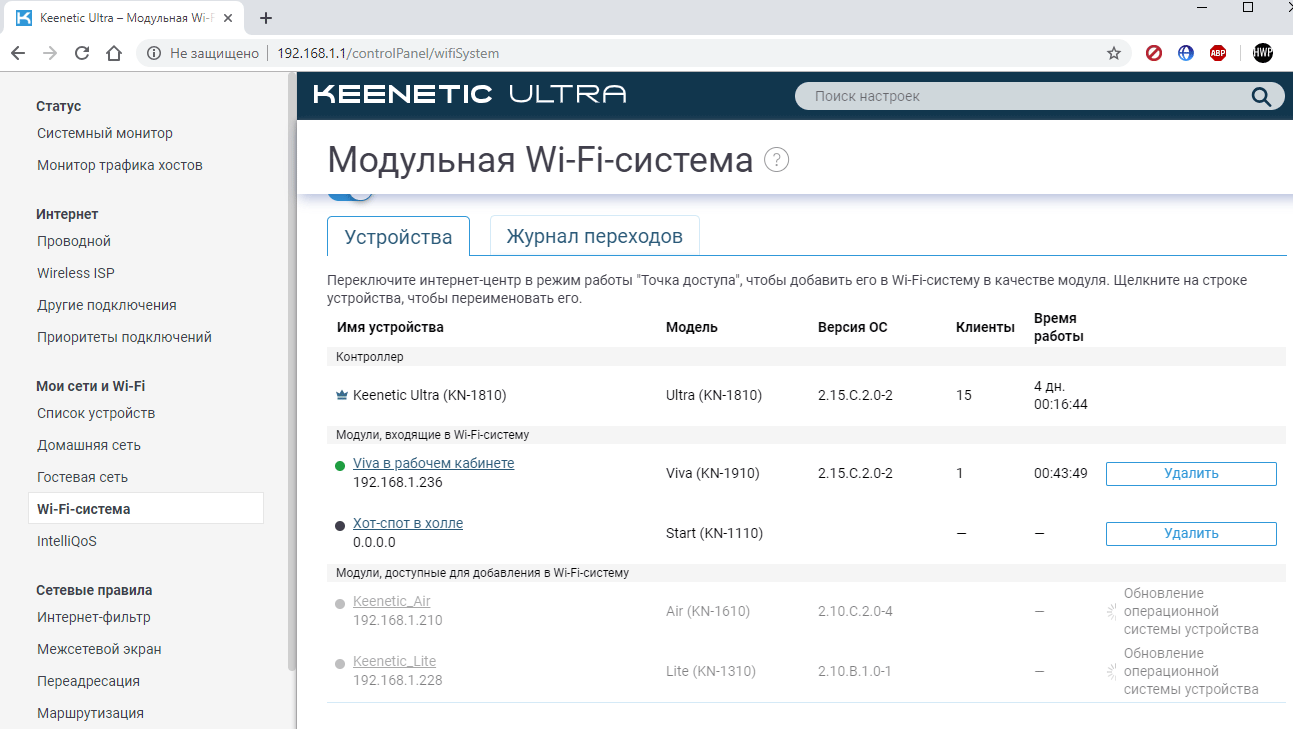Bookmark this page with star icon

coord(1113,54)
